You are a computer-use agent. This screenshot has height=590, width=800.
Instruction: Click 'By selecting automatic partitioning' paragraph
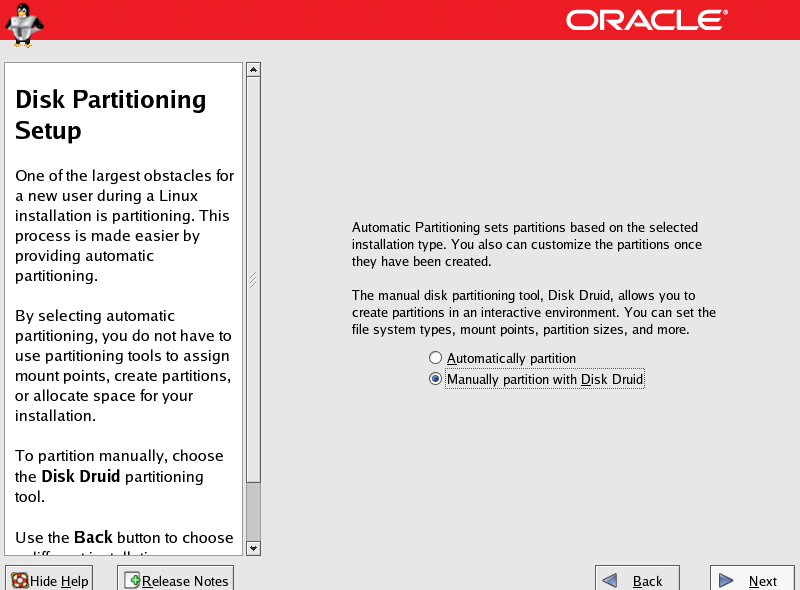(x=123, y=365)
